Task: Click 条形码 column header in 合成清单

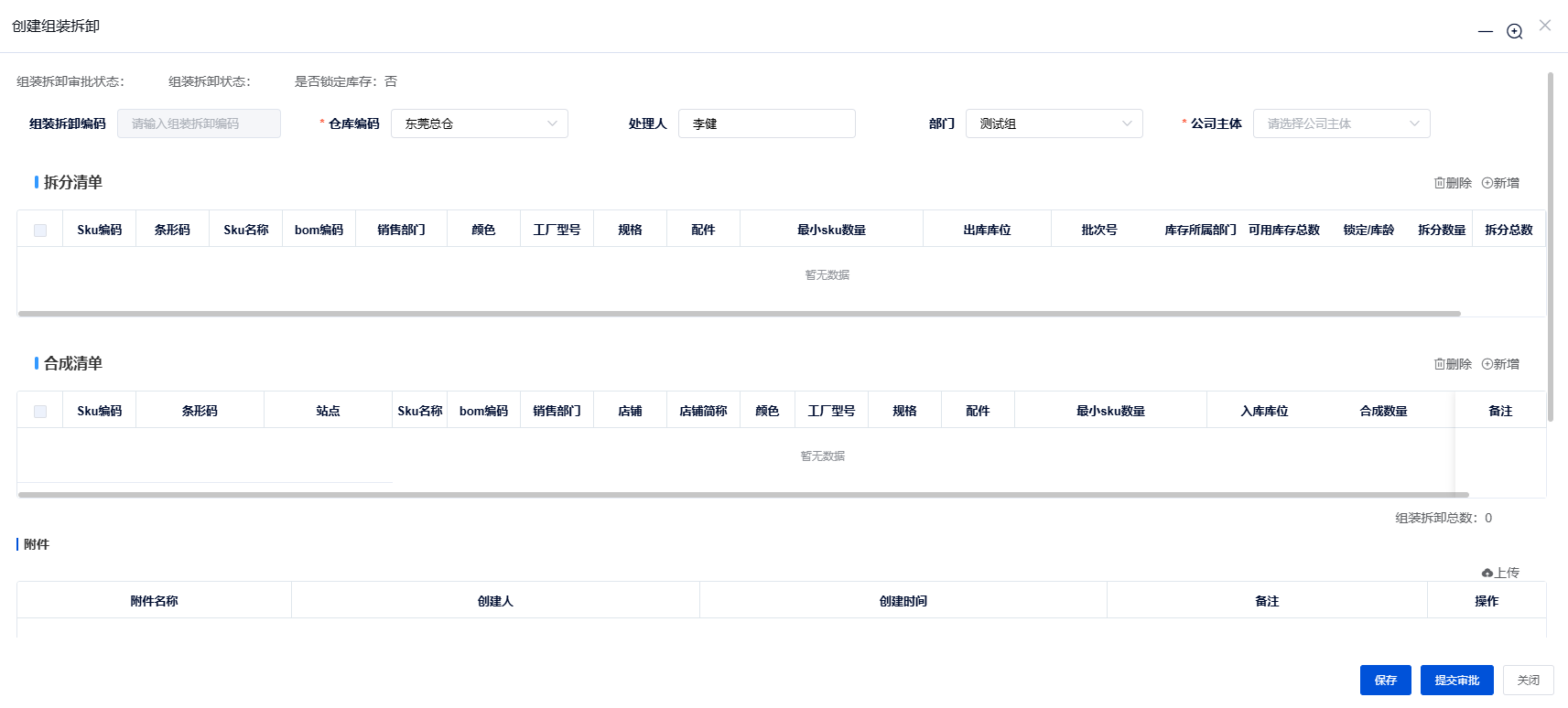Action: [200, 411]
